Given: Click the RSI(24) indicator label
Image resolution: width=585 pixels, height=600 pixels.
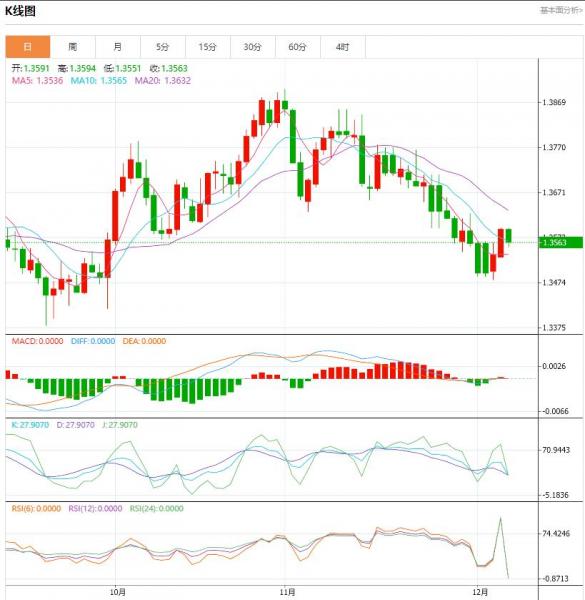Looking at the screenshot, I should pos(156,508).
